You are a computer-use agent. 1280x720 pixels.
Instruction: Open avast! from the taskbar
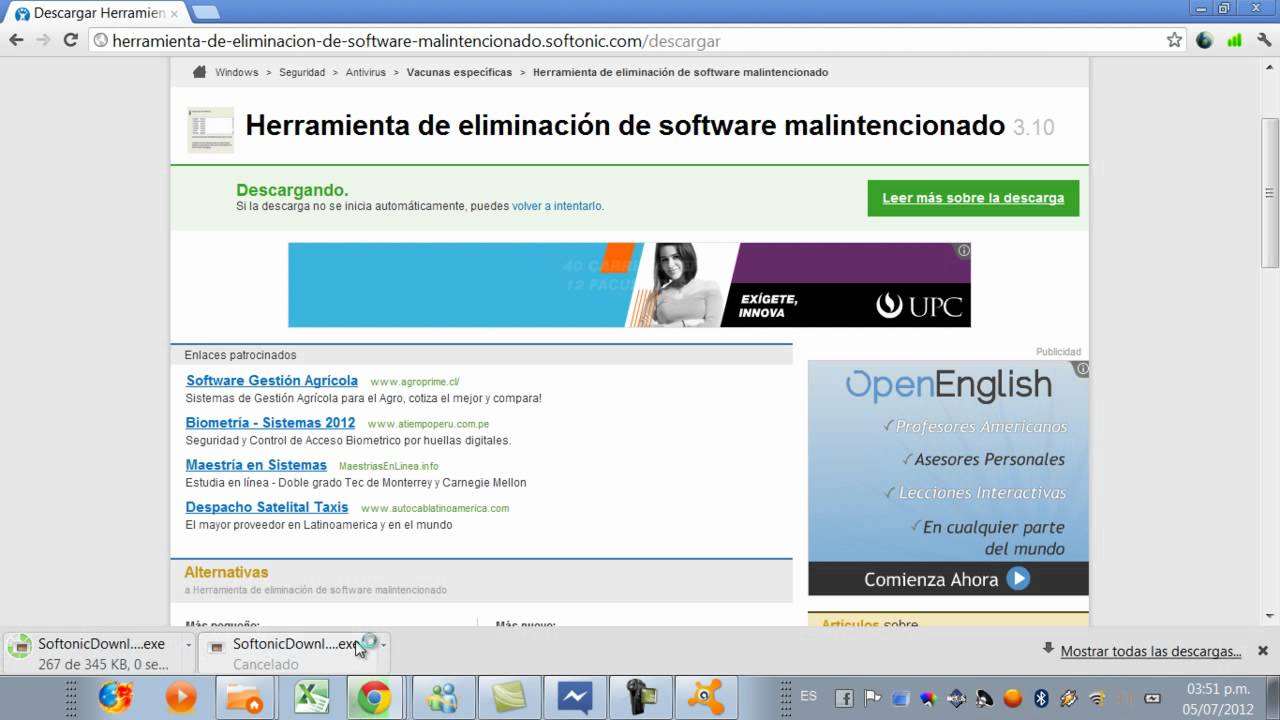point(706,697)
